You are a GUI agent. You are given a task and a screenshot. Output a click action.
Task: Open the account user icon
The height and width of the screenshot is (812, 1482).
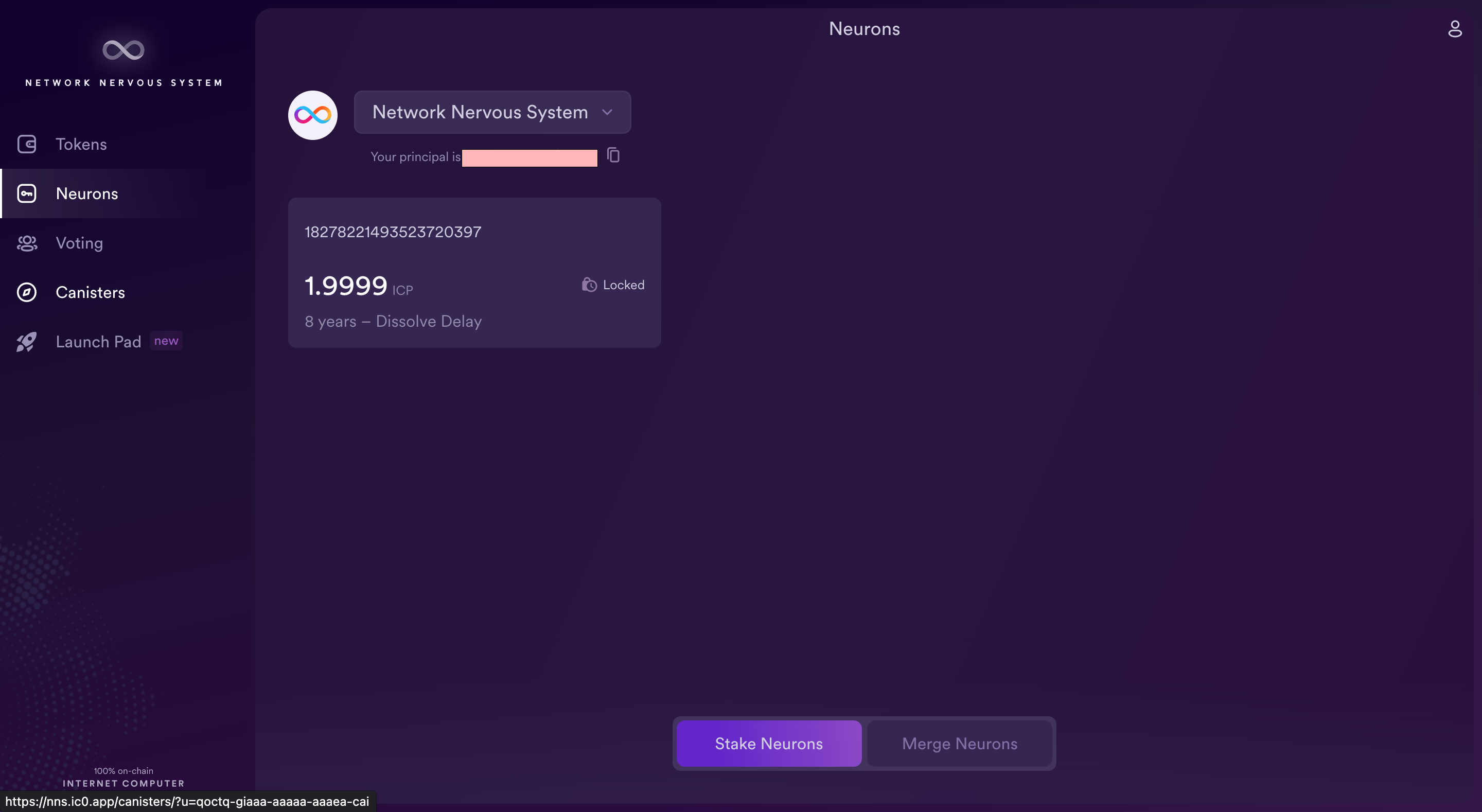[x=1454, y=29]
